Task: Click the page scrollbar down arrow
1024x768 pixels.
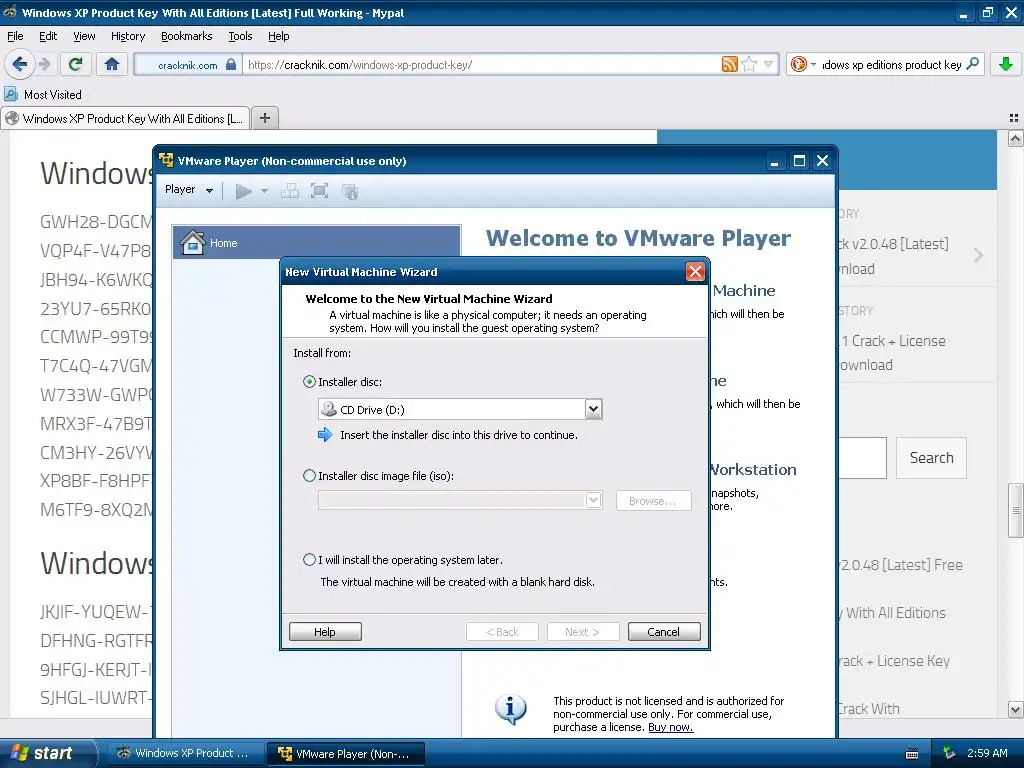Action: coord(1015,709)
